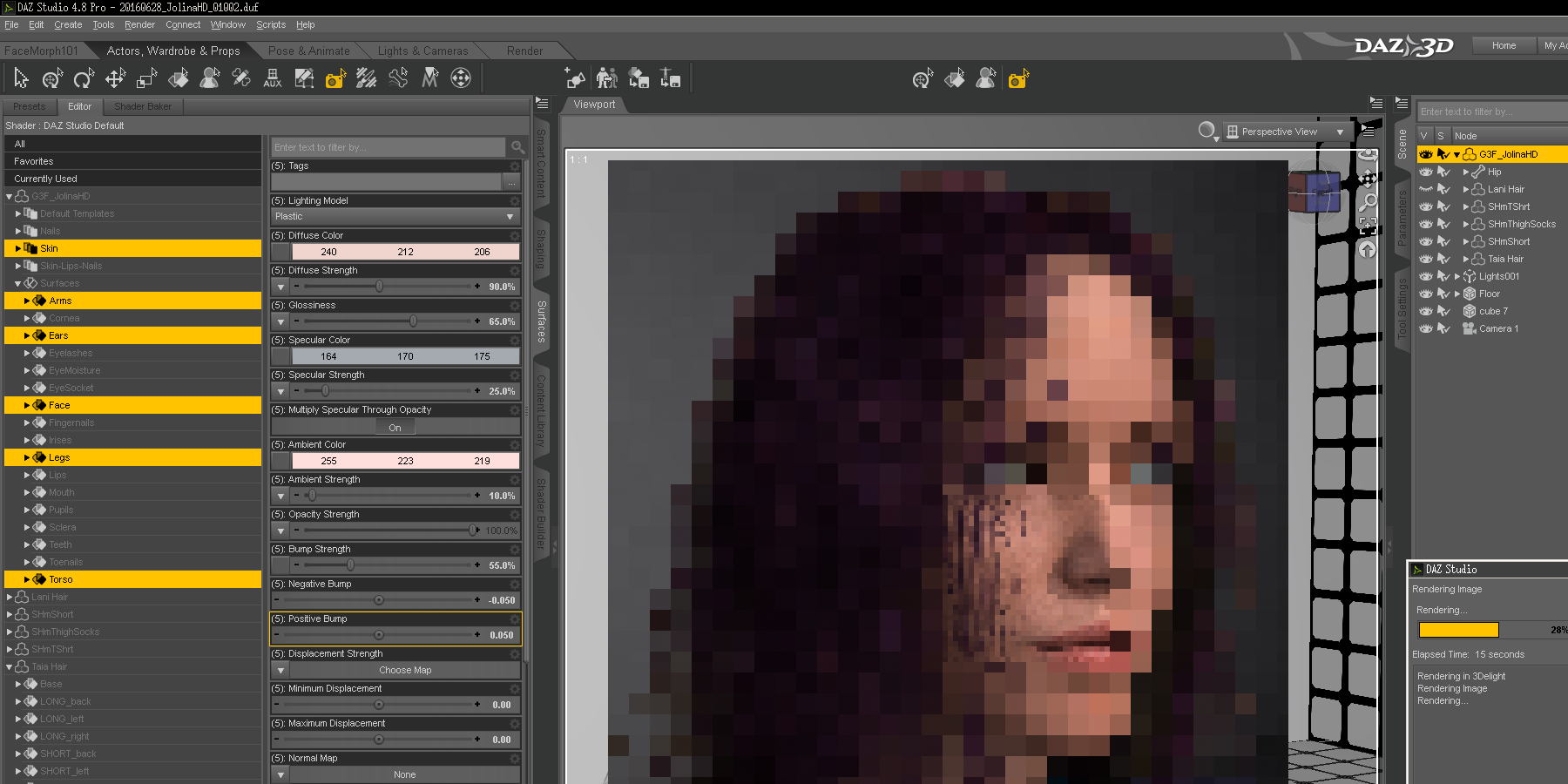Viewport: 1568px width, 784px height.
Task: Toggle visibility of cube 7
Action: coord(1426,311)
